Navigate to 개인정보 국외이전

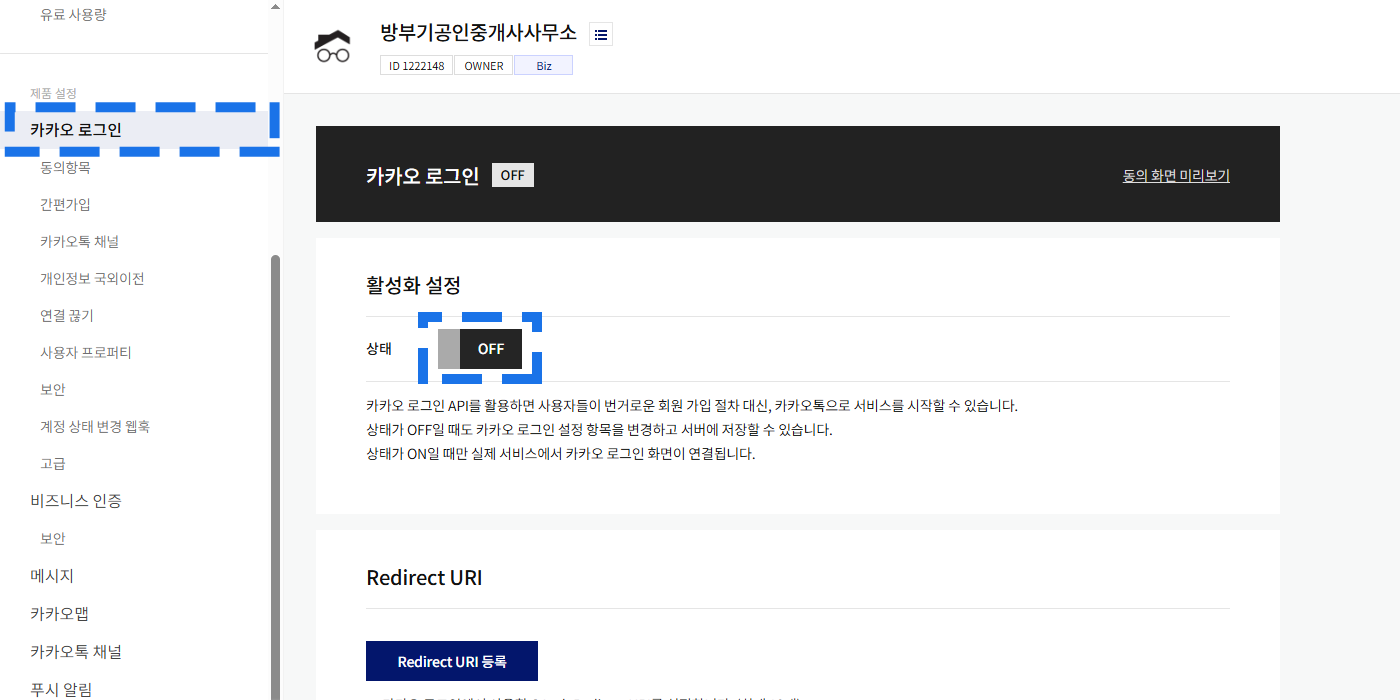[92, 279]
